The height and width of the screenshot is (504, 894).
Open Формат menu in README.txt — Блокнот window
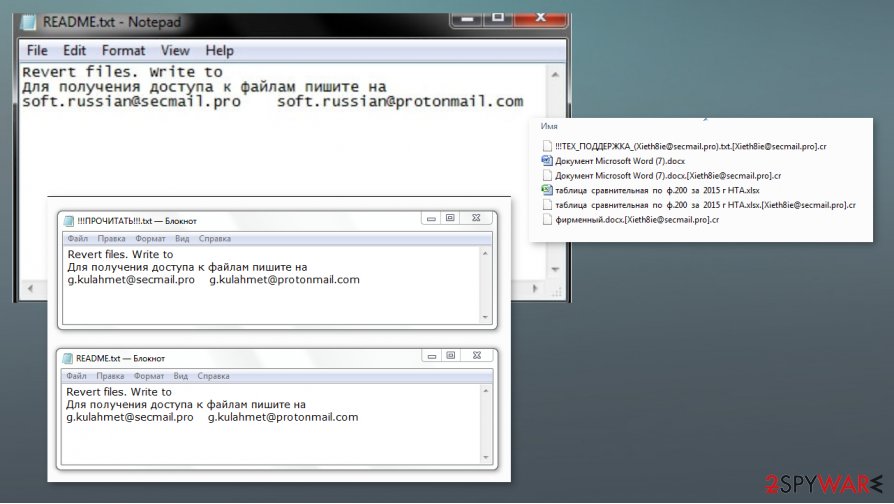click(149, 376)
